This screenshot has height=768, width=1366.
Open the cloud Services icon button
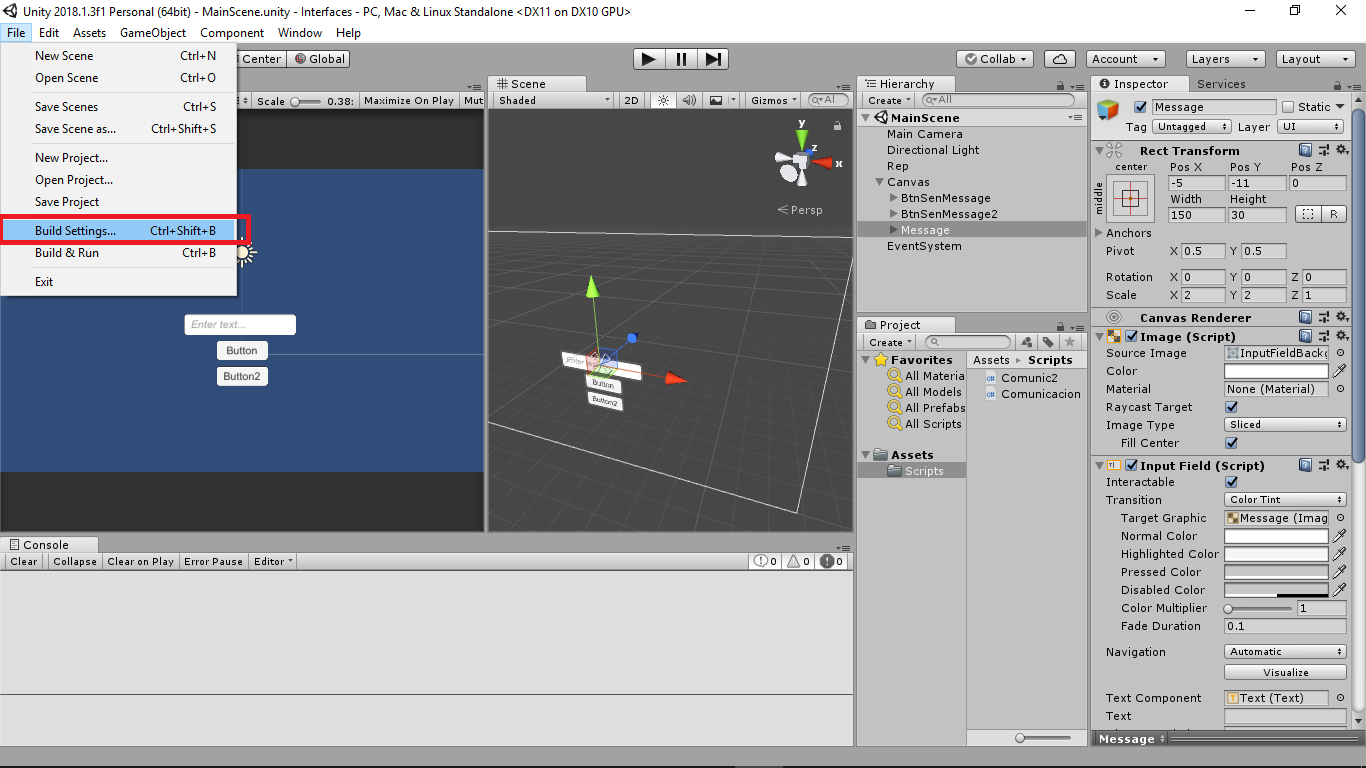[1060, 59]
